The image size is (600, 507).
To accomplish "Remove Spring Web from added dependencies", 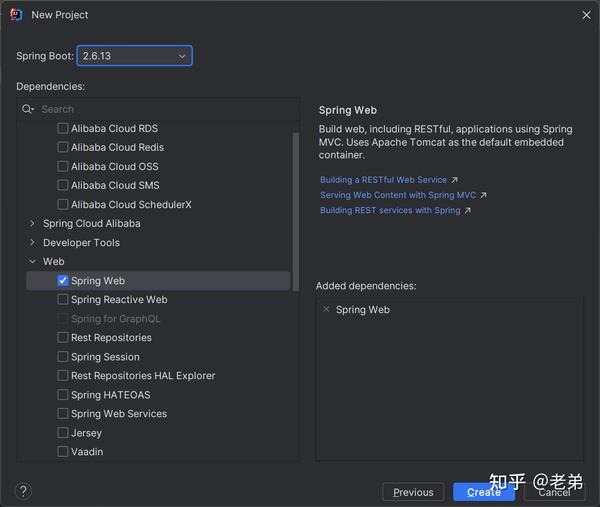I will [x=326, y=309].
